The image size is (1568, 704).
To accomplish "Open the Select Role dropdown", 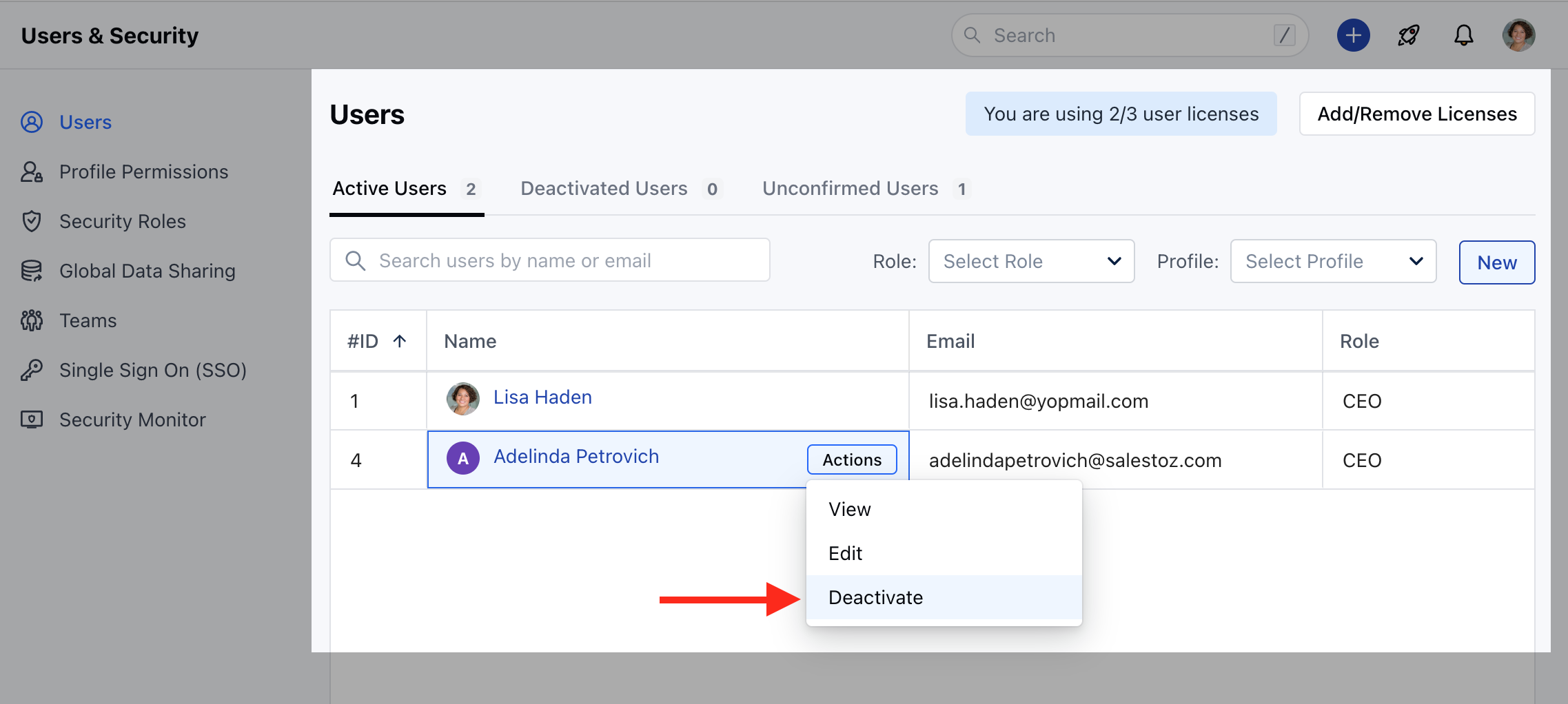I will (x=1031, y=261).
